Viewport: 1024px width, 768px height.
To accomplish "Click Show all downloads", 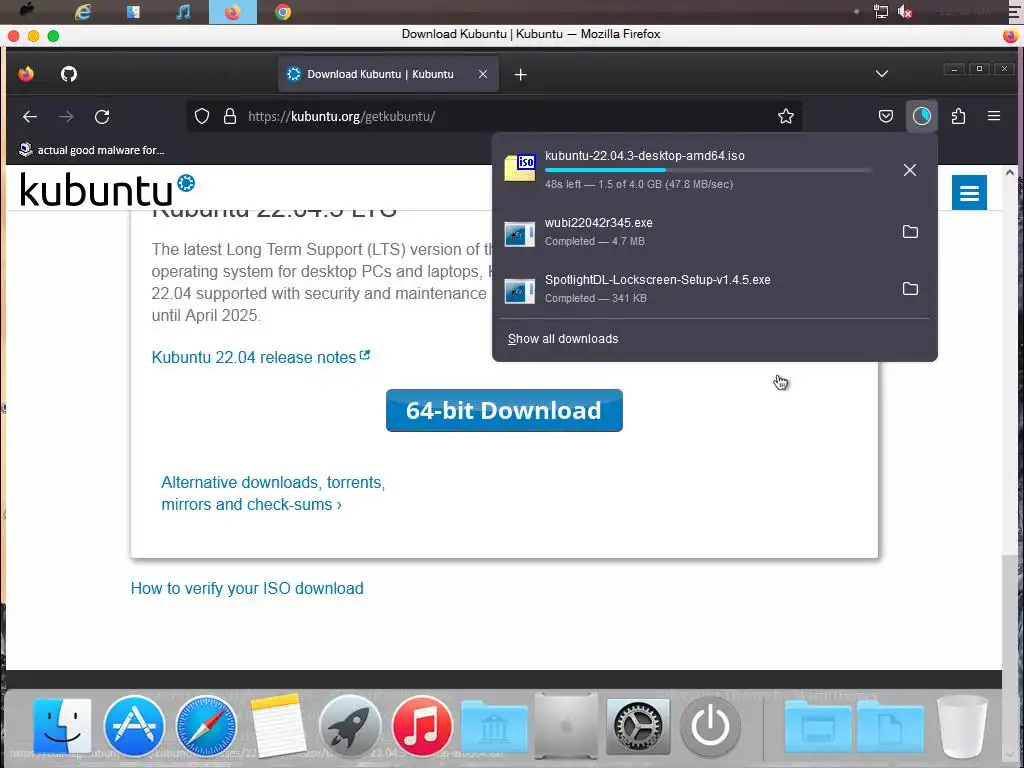I will (x=563, y=339).
